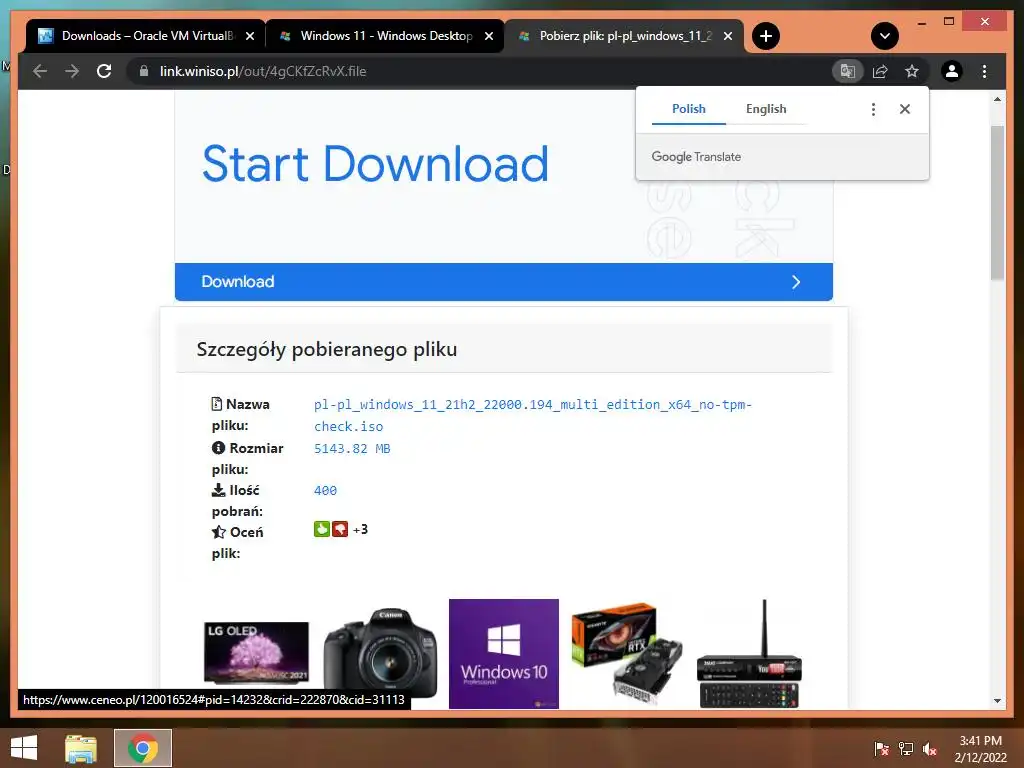The width and height of the screenshot is (1024, 768).
Task: Translate page to English
Action: click(766, 109)
